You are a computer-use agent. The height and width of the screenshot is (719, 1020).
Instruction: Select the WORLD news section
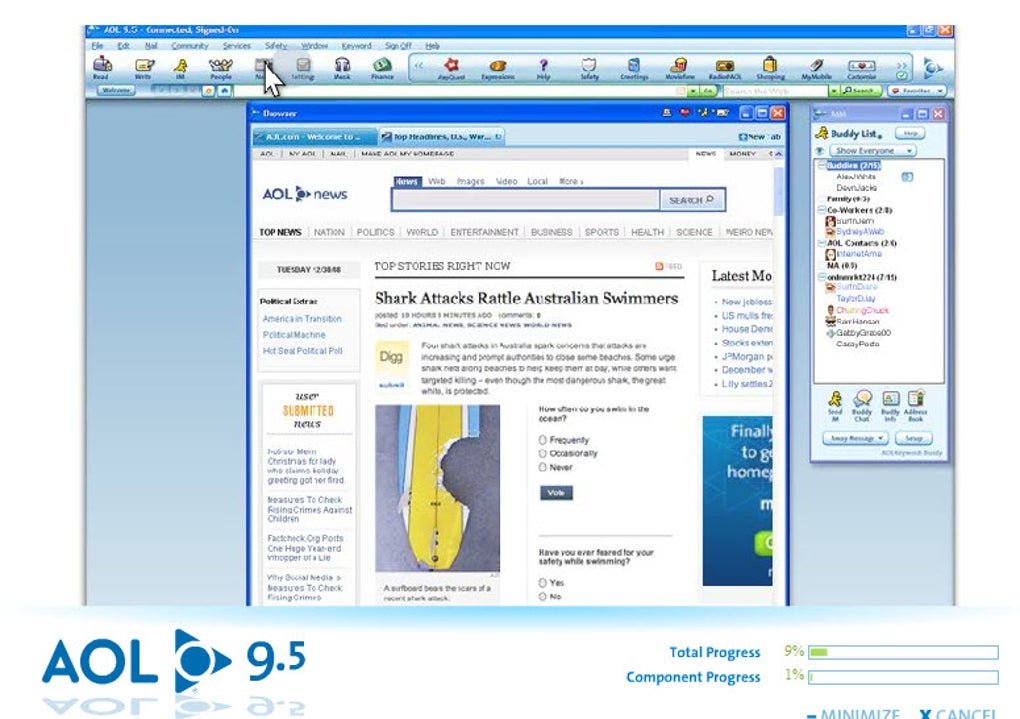pos(422,232)
